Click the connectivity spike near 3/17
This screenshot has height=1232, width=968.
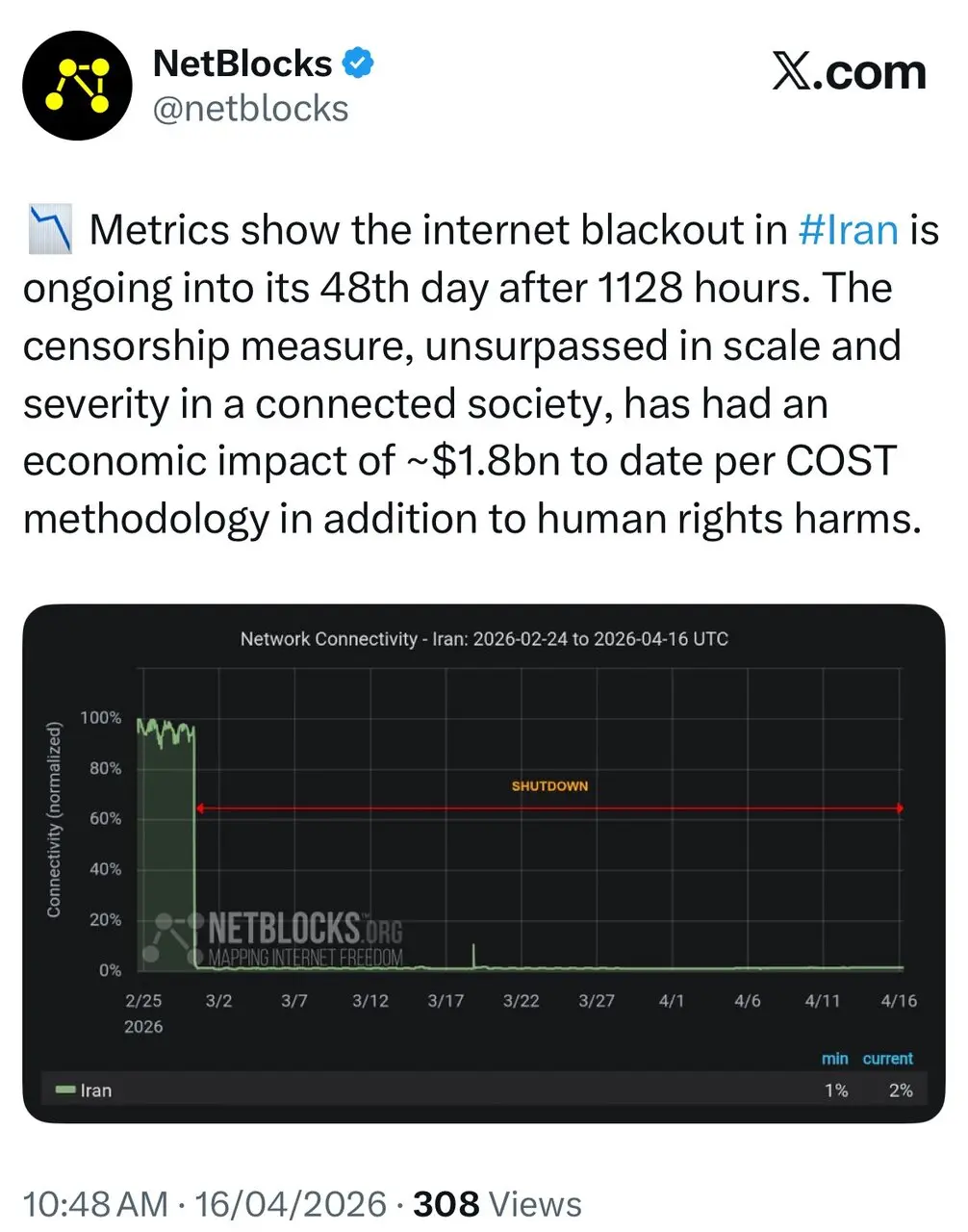click(x=473, y=953)
